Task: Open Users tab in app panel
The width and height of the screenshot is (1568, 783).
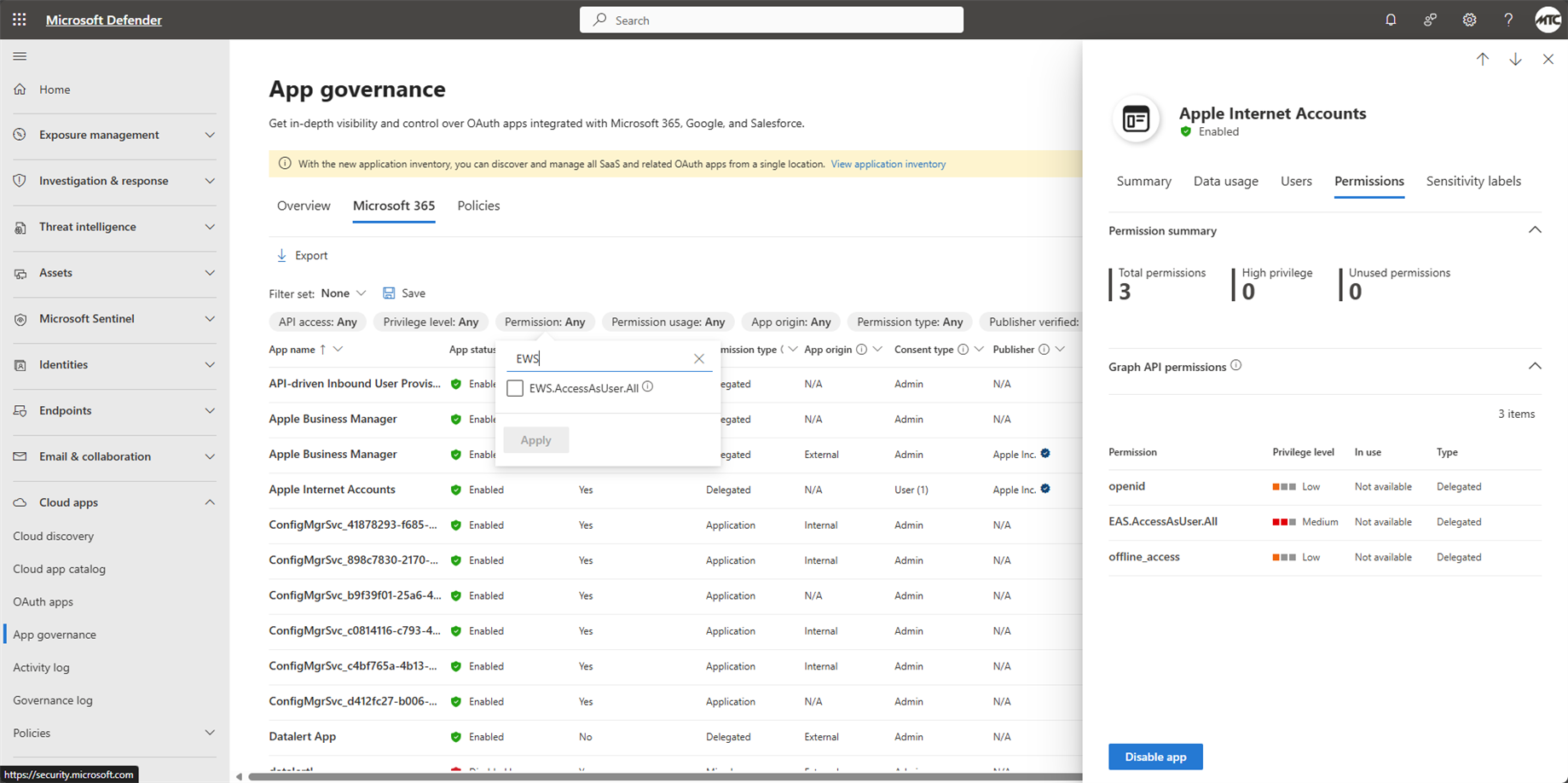Action: coord(1296,181)
